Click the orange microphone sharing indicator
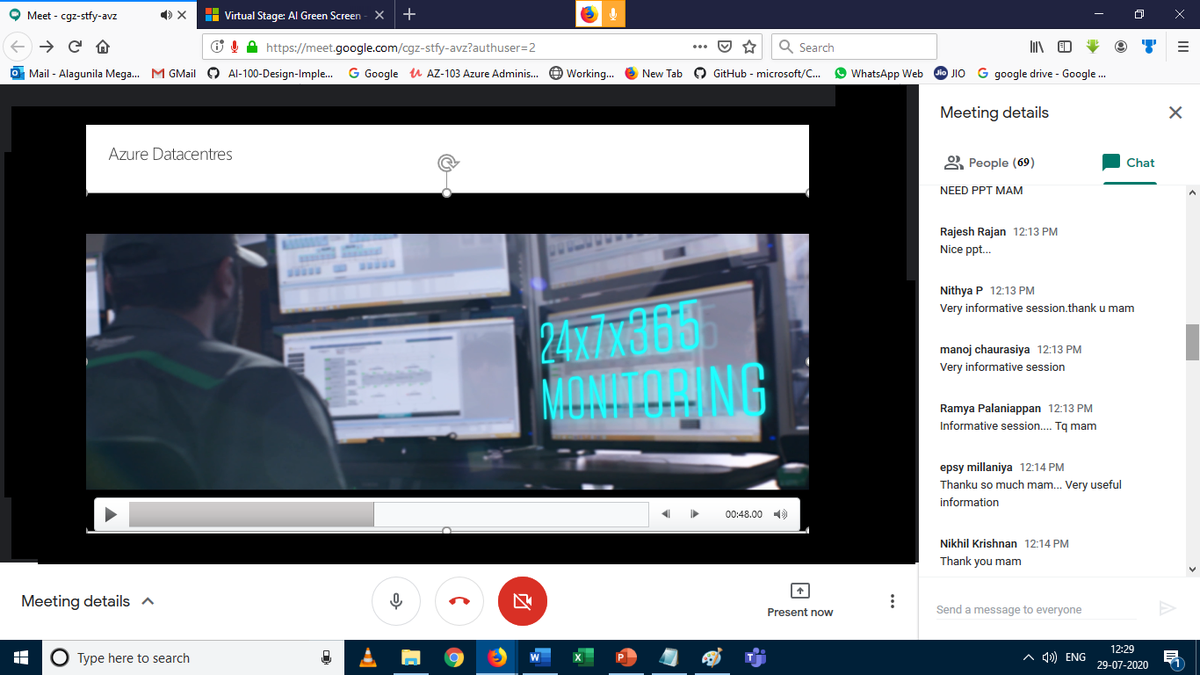The width and height of the screenshot is (1200, 675). click(613, 14)
